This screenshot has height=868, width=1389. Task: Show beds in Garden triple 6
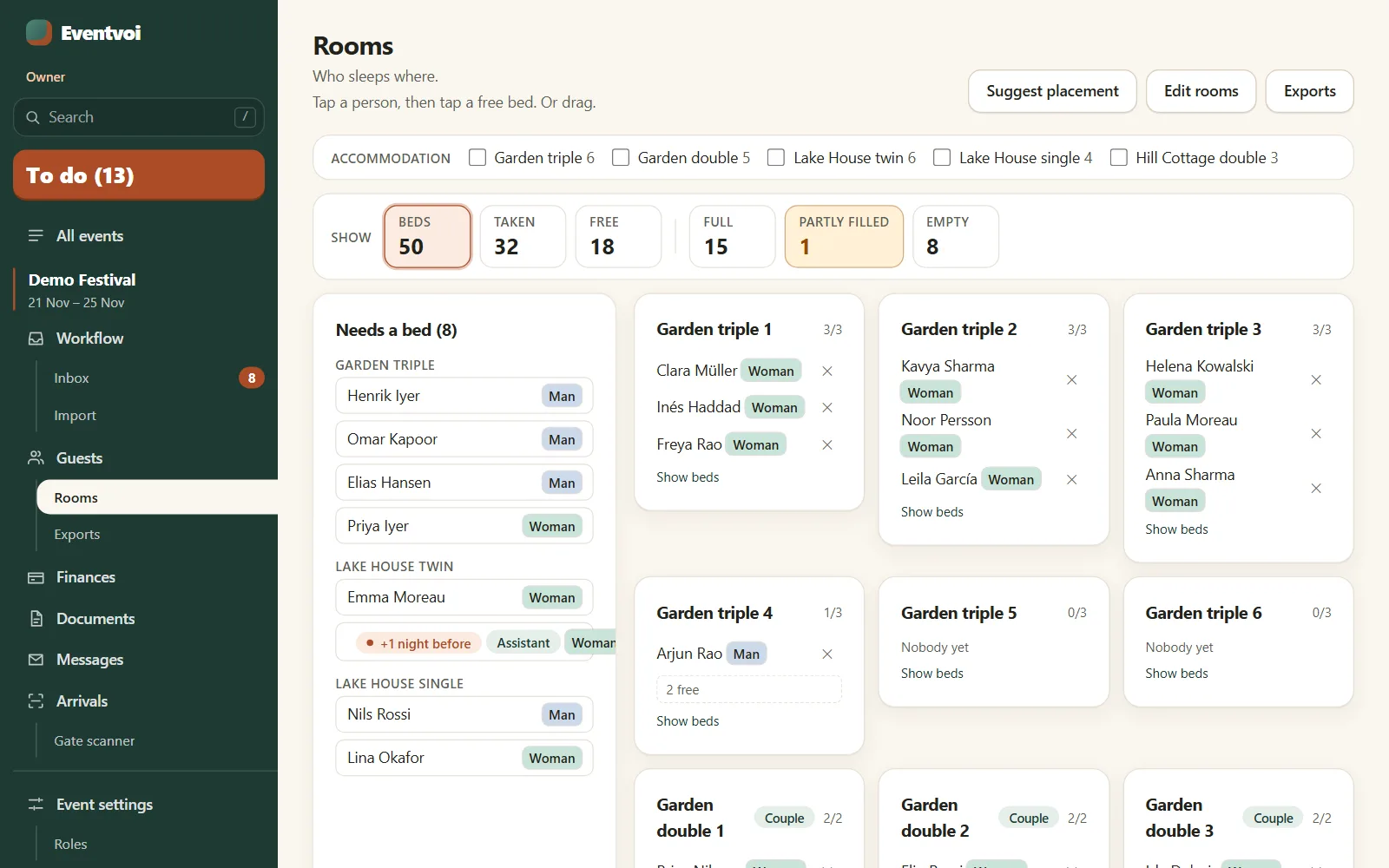point(1176,674)
